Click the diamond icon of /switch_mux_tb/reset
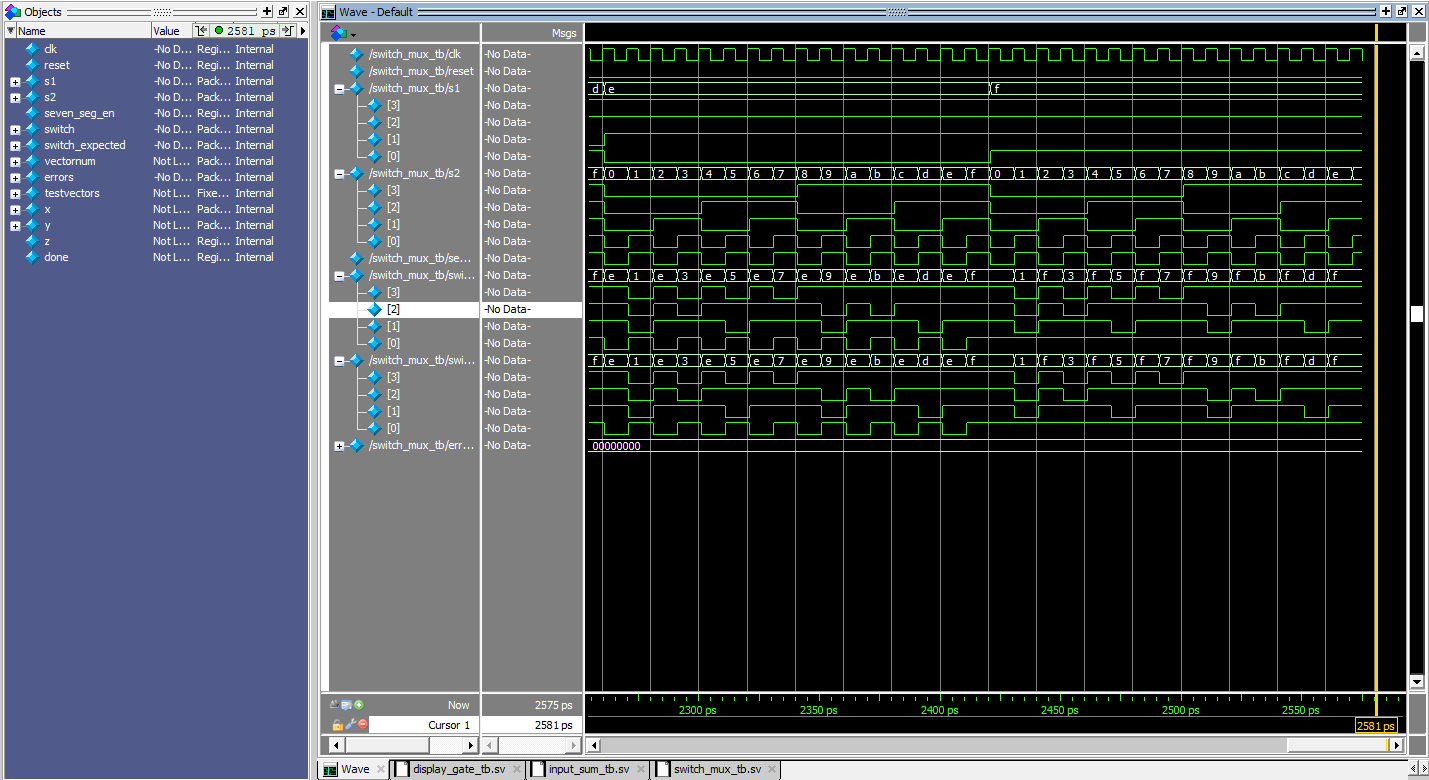This screenshot has height=780, width=1429. pyautogui.click(x=356, y=71)
